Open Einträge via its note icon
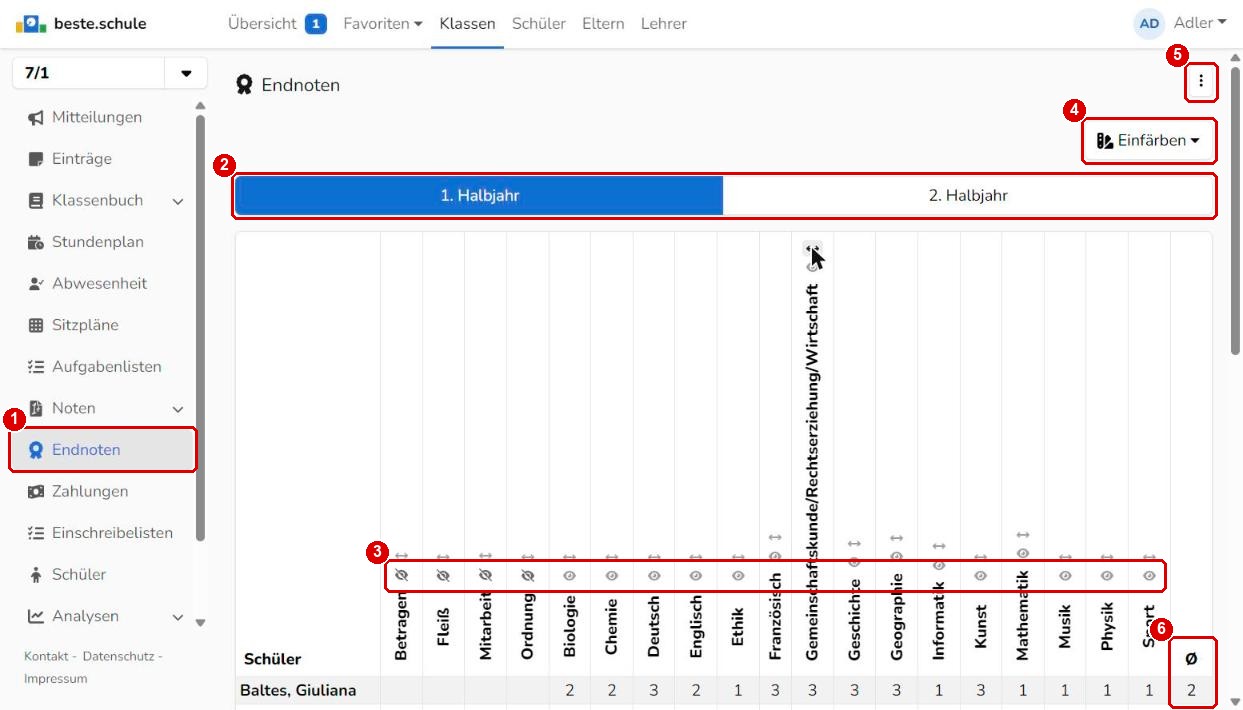The width and height of the screenshot is (1243, 710). point(36,159)
